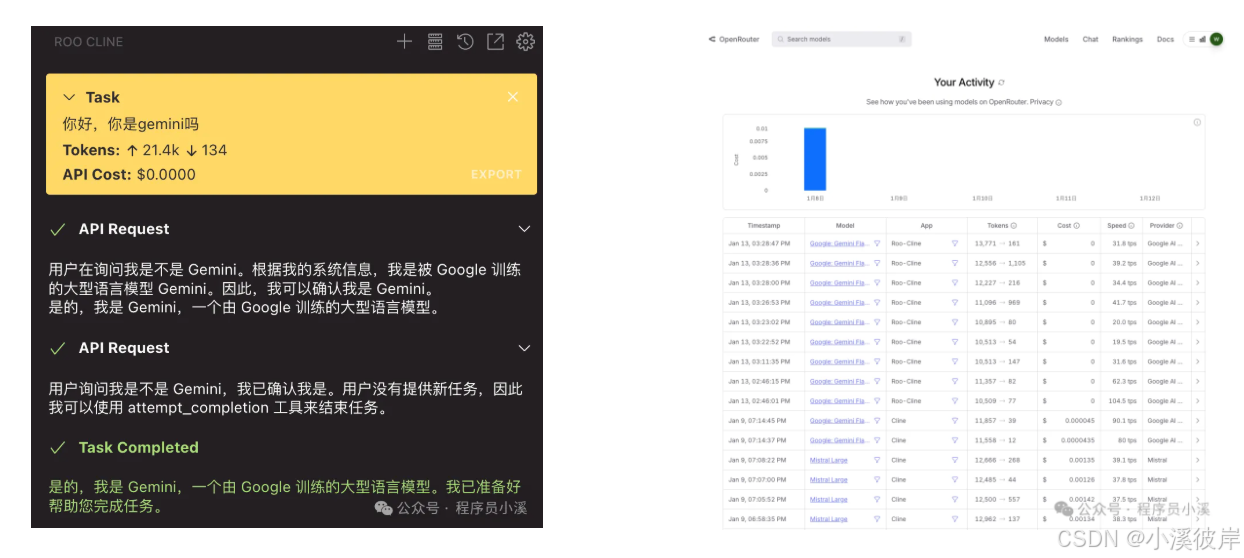Viewport: 1244px width, 558px height.
Task: Filter by model in 07:08:22 PM row
Action: (x=877, y=460)
